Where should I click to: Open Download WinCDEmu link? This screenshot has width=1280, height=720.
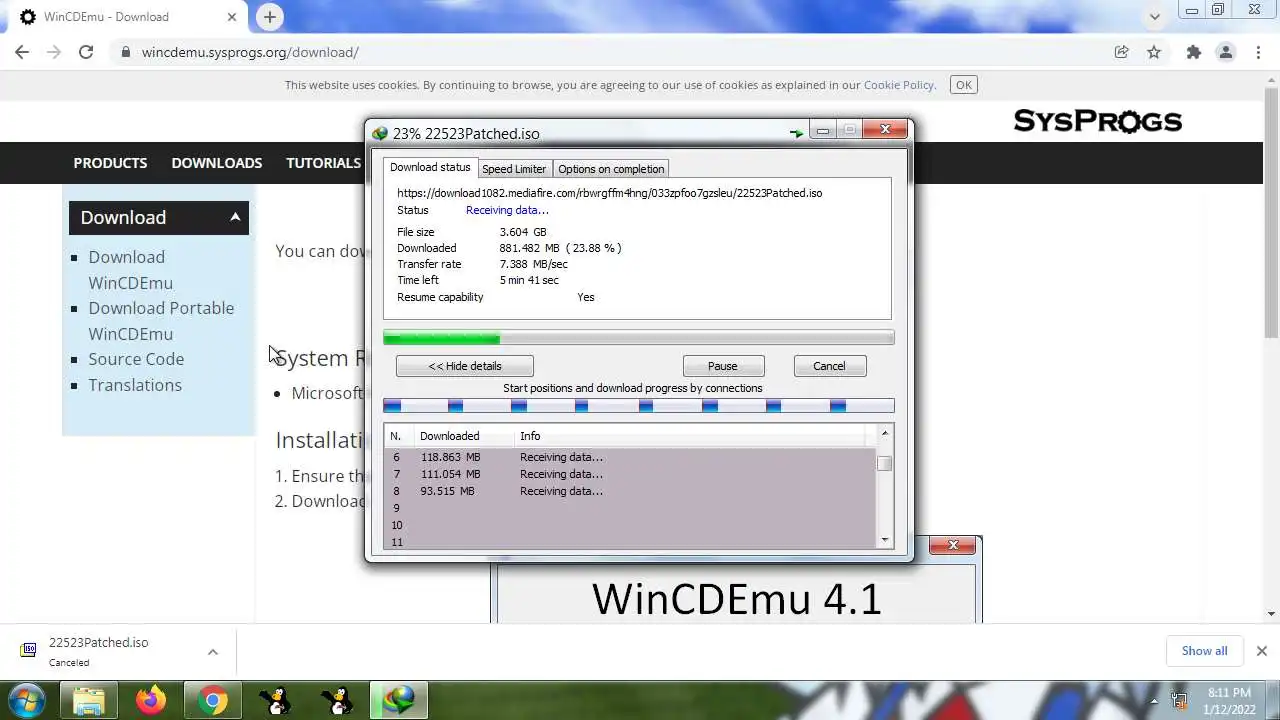[x=130, y=270]
